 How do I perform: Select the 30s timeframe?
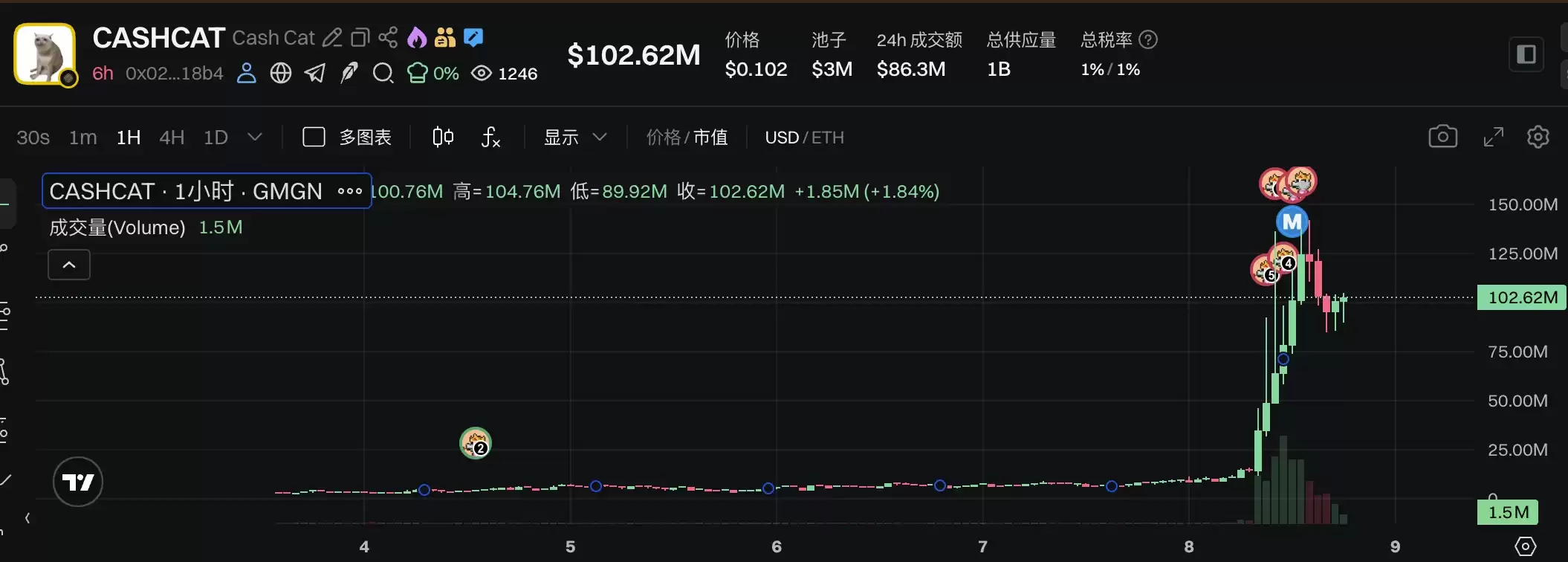(x=33, y=138)
